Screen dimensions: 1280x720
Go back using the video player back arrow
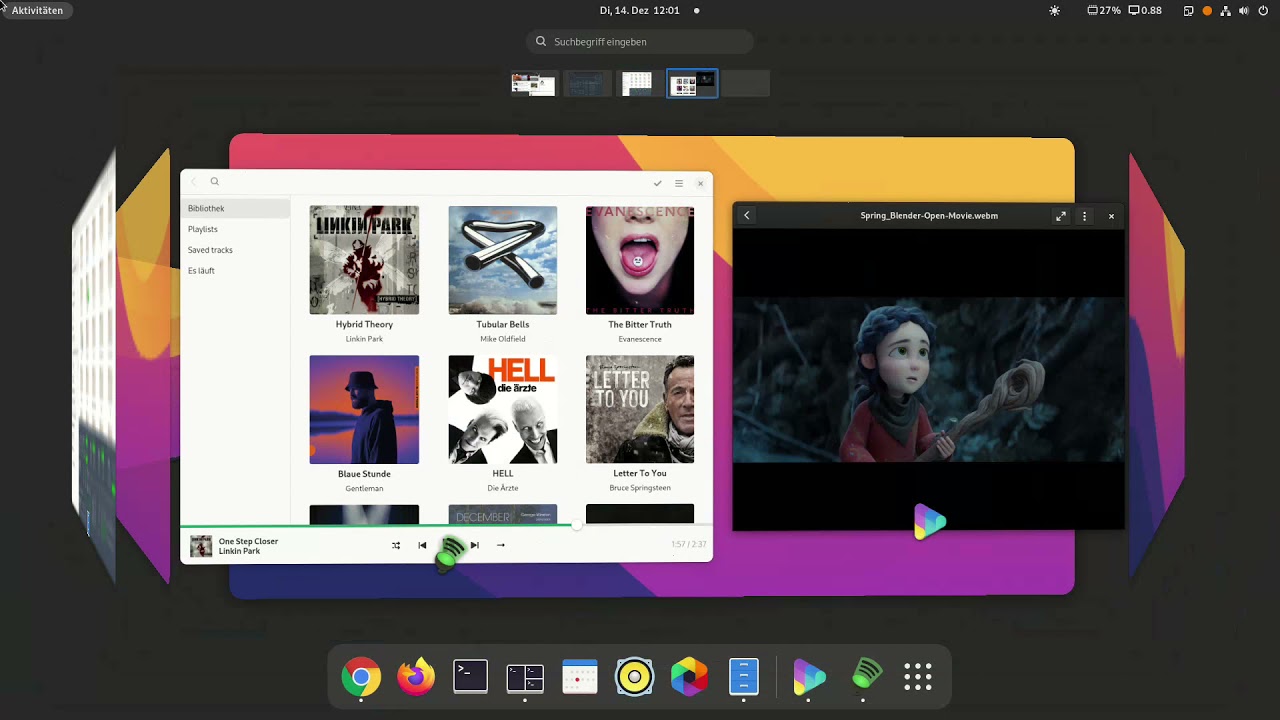746,215
